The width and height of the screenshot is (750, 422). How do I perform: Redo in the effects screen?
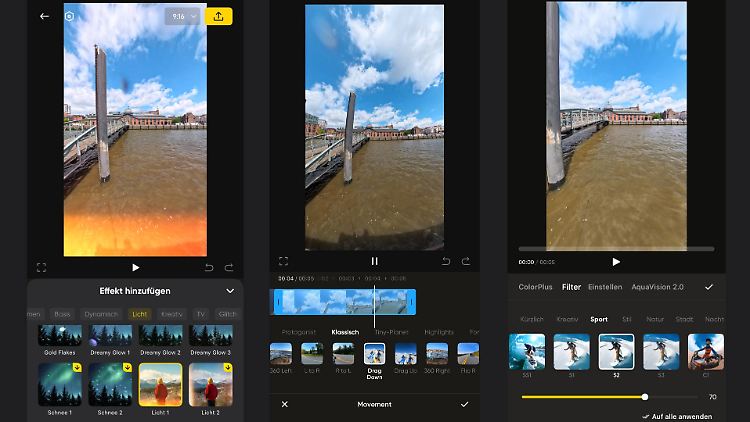coord(229,267)
